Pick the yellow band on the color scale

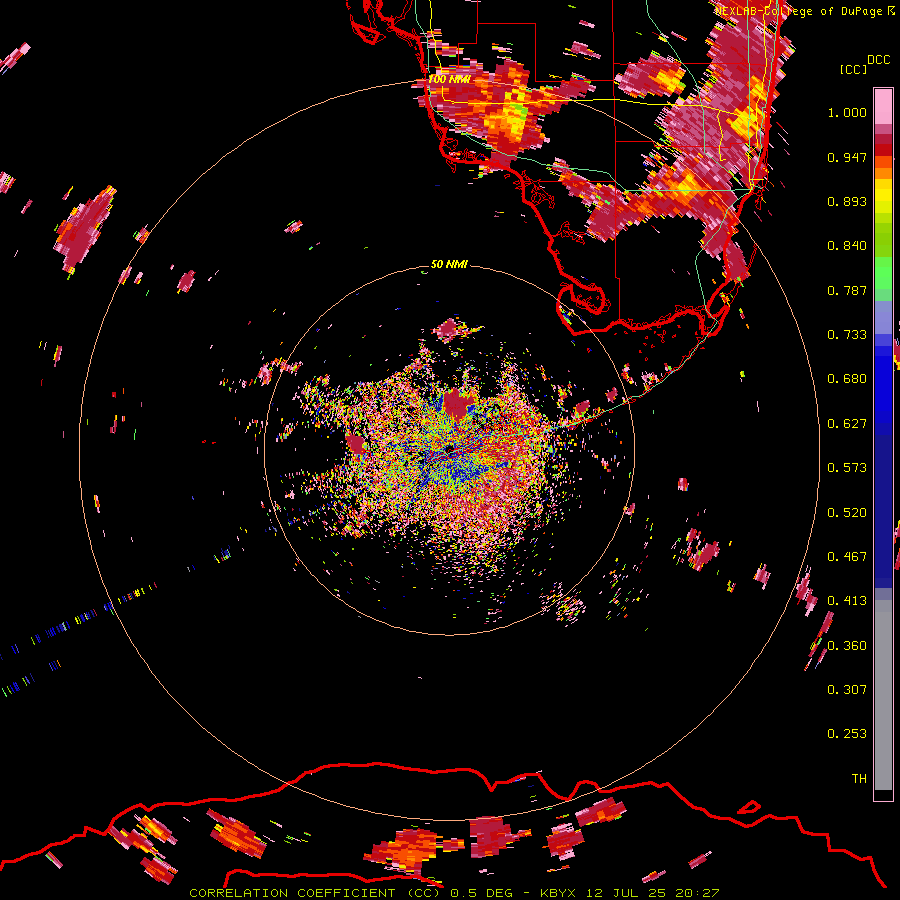[x=883, y=196]
